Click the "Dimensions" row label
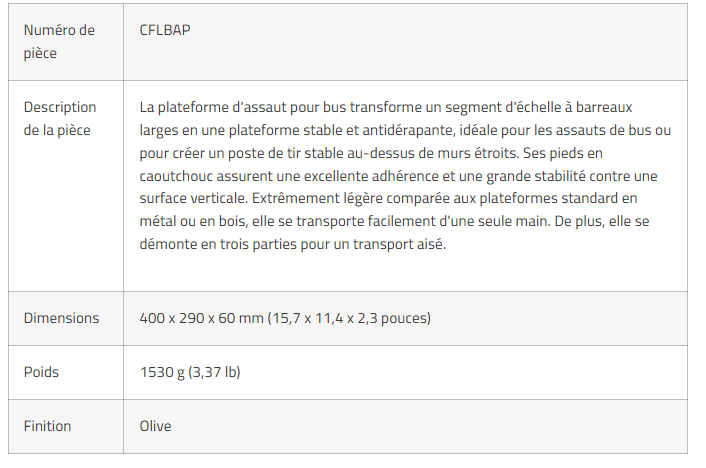This screenshot has width=706, height=468. pos(61,318)
